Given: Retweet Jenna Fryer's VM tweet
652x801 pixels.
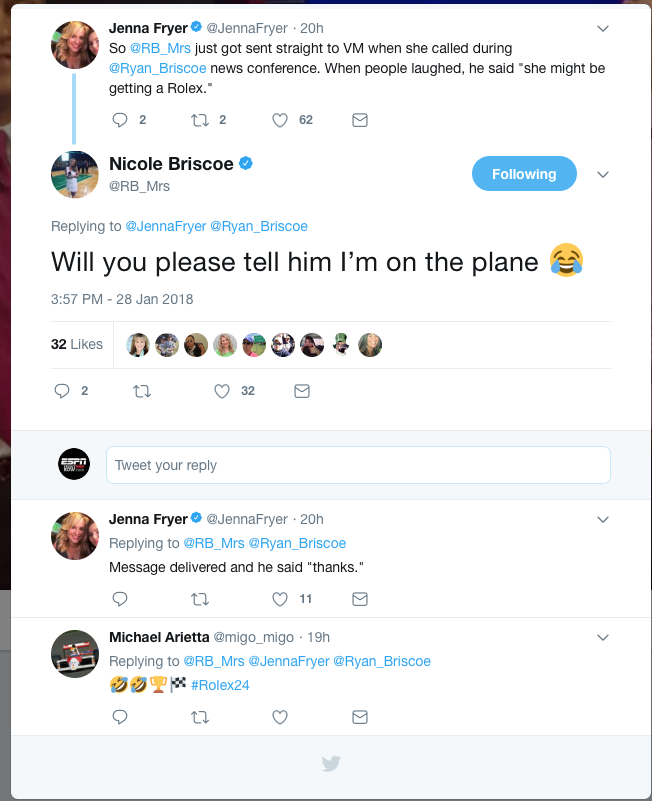Looking at the screenshot, I should 200,120.
